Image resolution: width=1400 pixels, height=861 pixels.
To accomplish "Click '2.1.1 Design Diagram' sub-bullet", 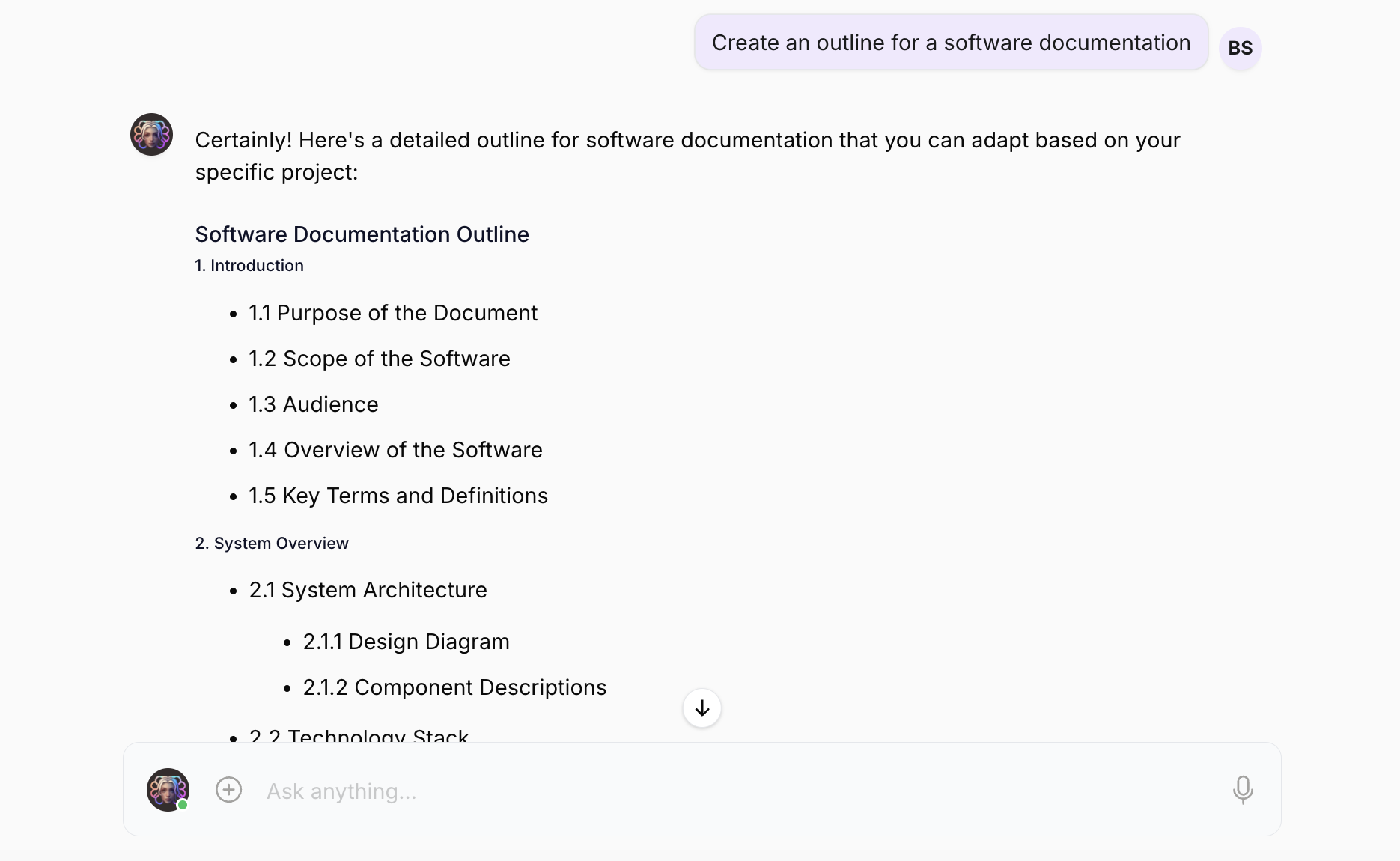I will coord(406,642).
